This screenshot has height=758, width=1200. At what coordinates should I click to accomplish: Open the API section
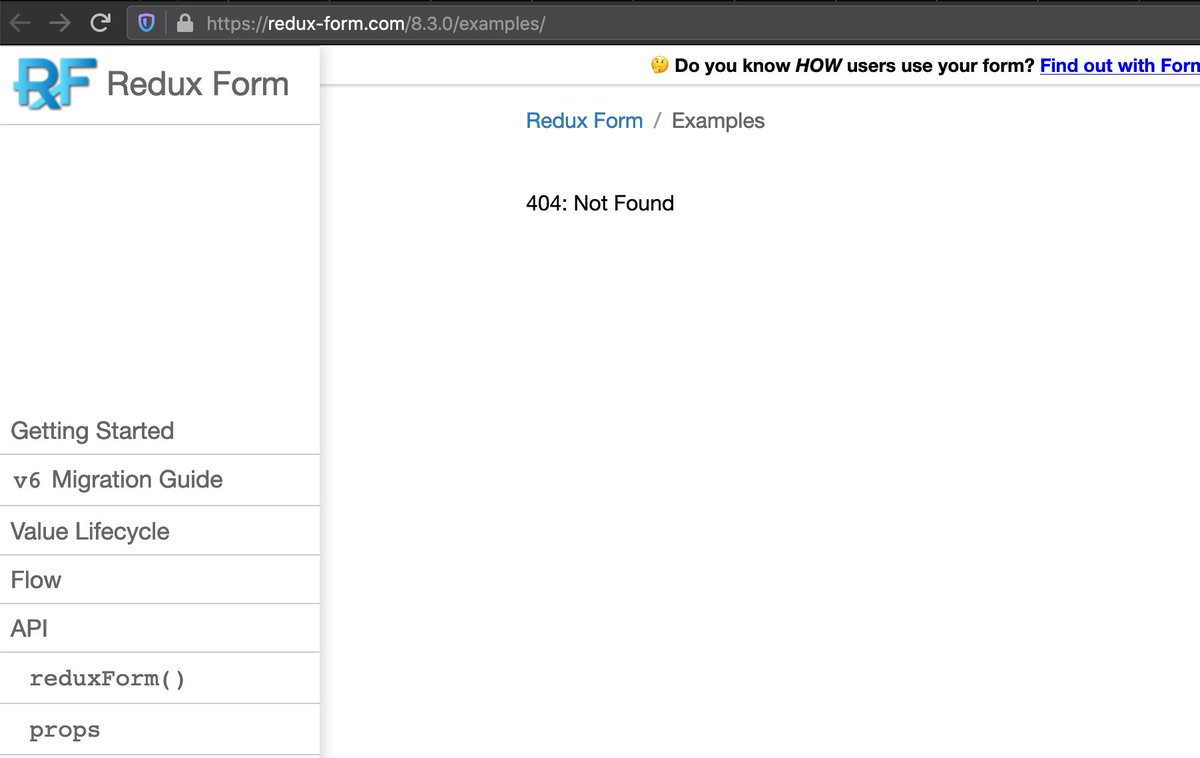click(x=160, y=629)
